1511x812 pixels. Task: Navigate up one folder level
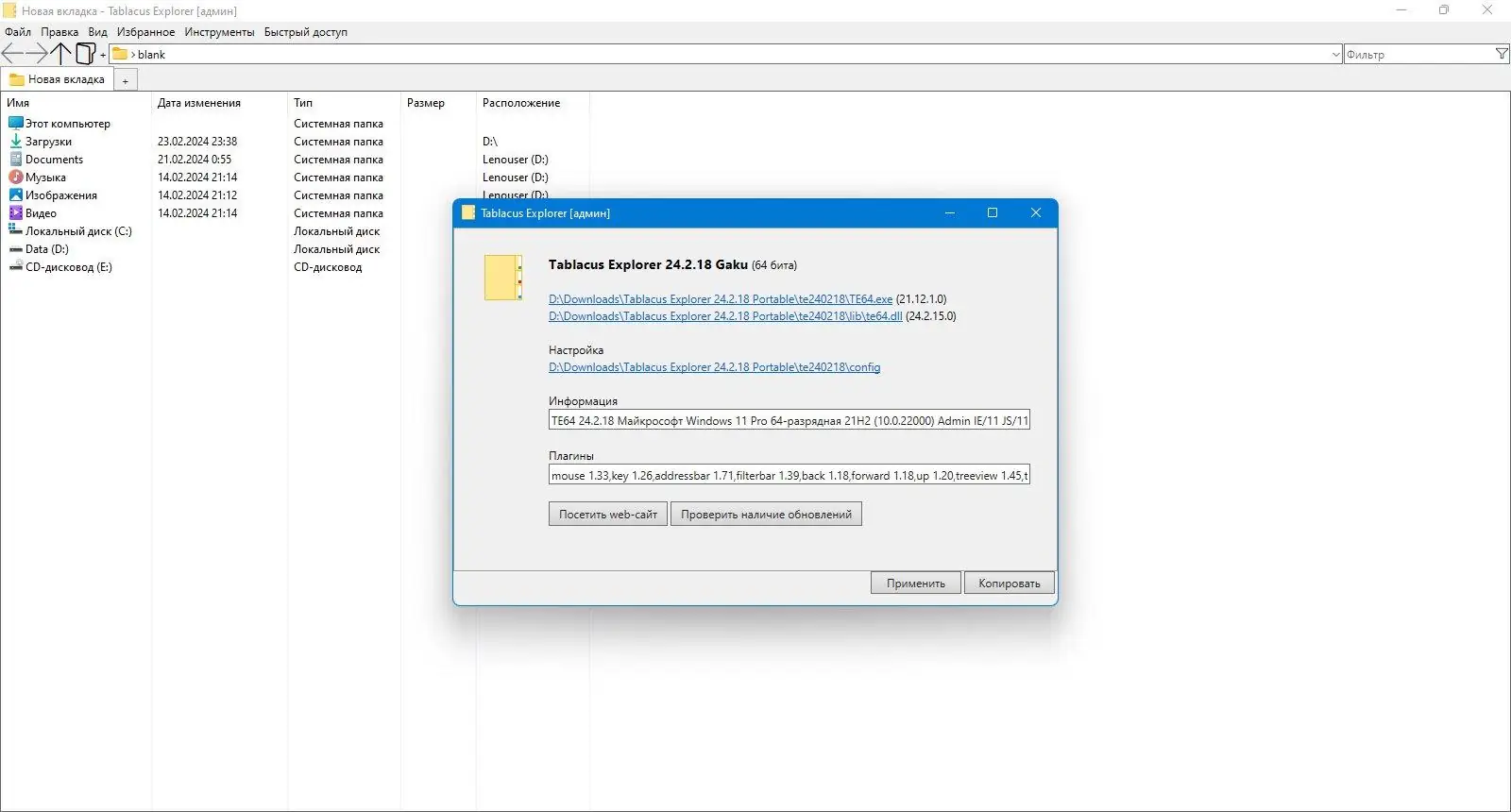pyautogui.click(x=61, y=54)
